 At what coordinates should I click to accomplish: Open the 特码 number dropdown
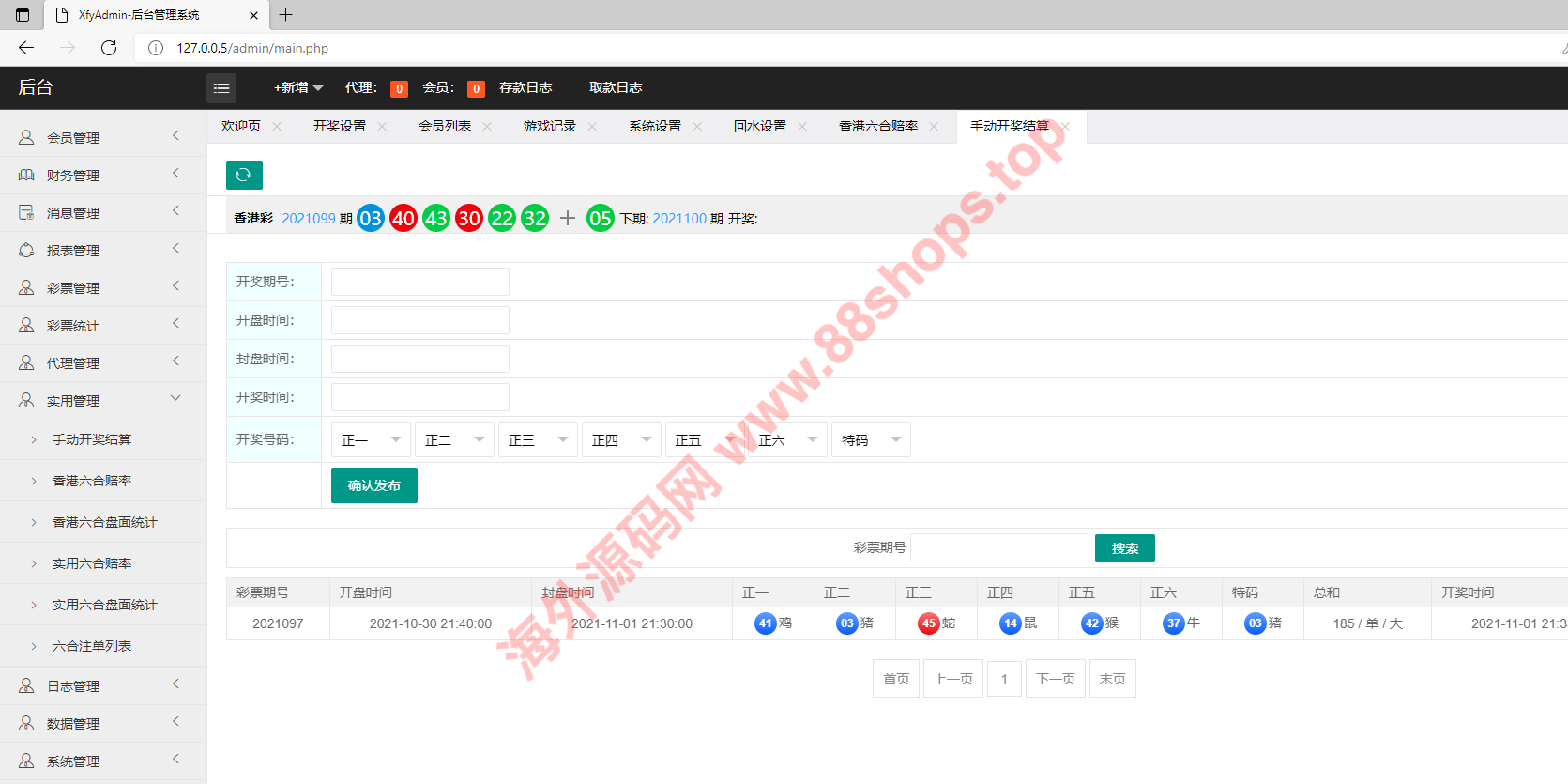point(871,440)
